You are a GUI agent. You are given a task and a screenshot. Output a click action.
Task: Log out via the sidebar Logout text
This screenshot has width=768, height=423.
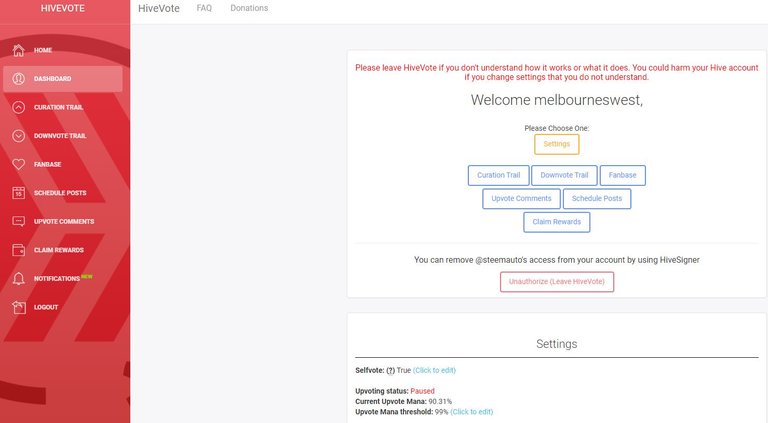click(46, 307)
